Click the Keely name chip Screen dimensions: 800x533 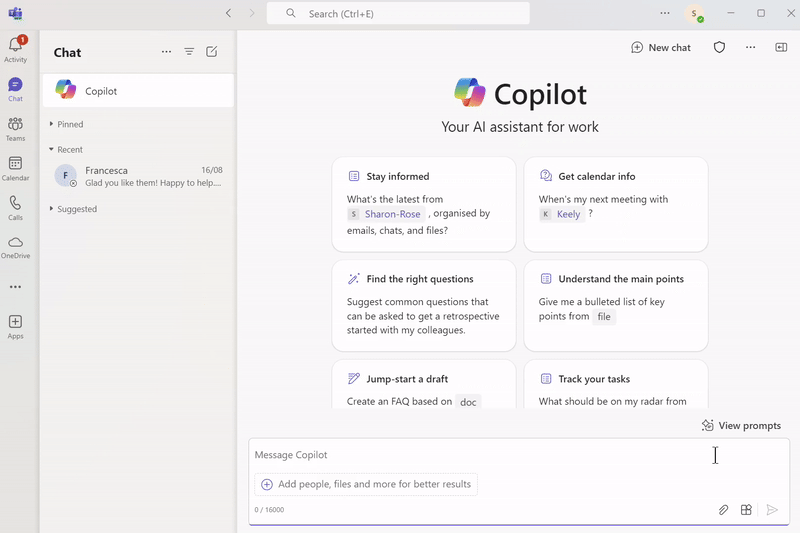pos(562,214)
